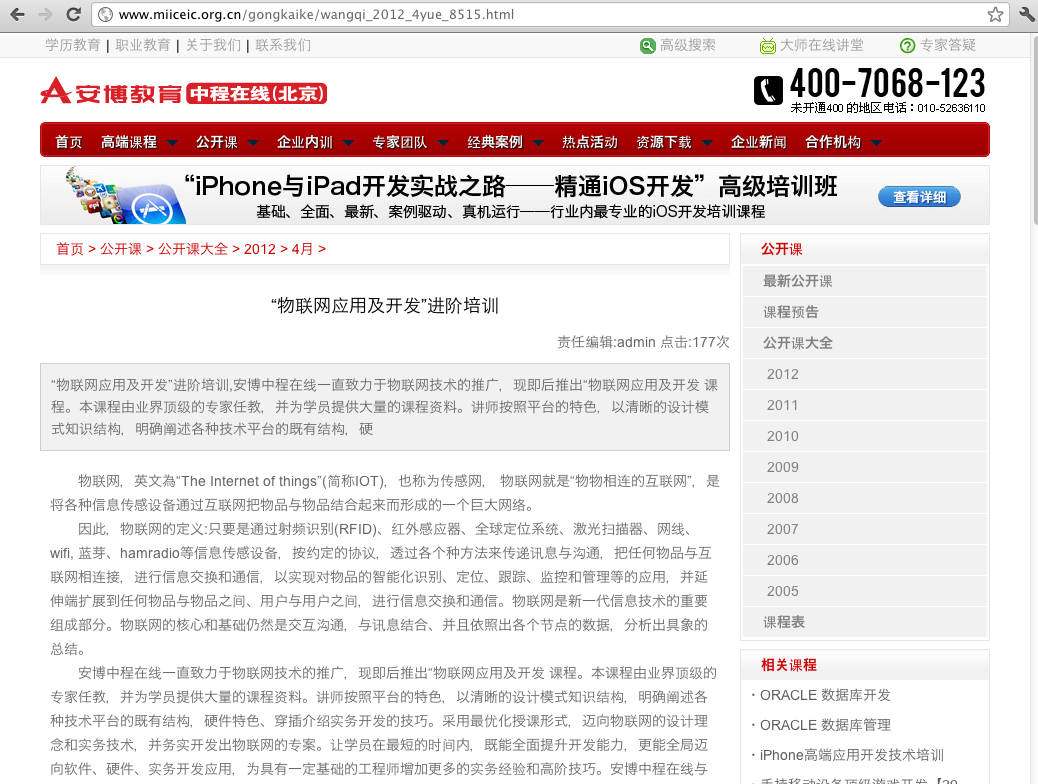Open 企业内训 menu item
The height and width of the screenshot is (784, 1038).
click(x=305, y=142)
